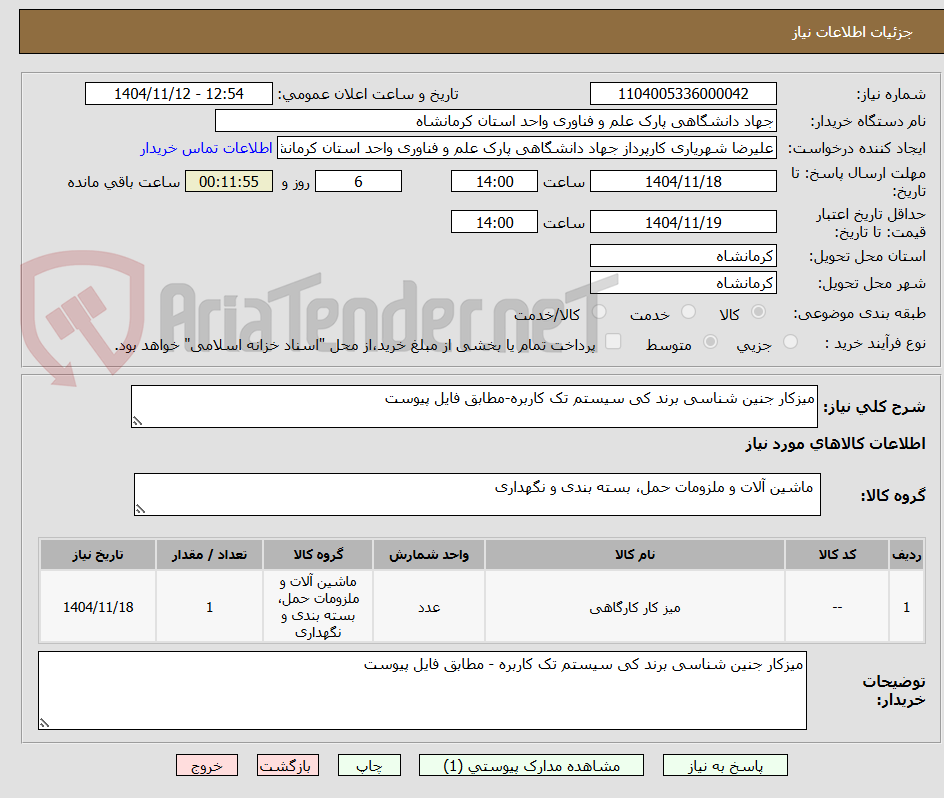Click the announcement date field 1404/11/12 - 12:54
The width and height of the screenshot is (944, 798).
(179, 94)
